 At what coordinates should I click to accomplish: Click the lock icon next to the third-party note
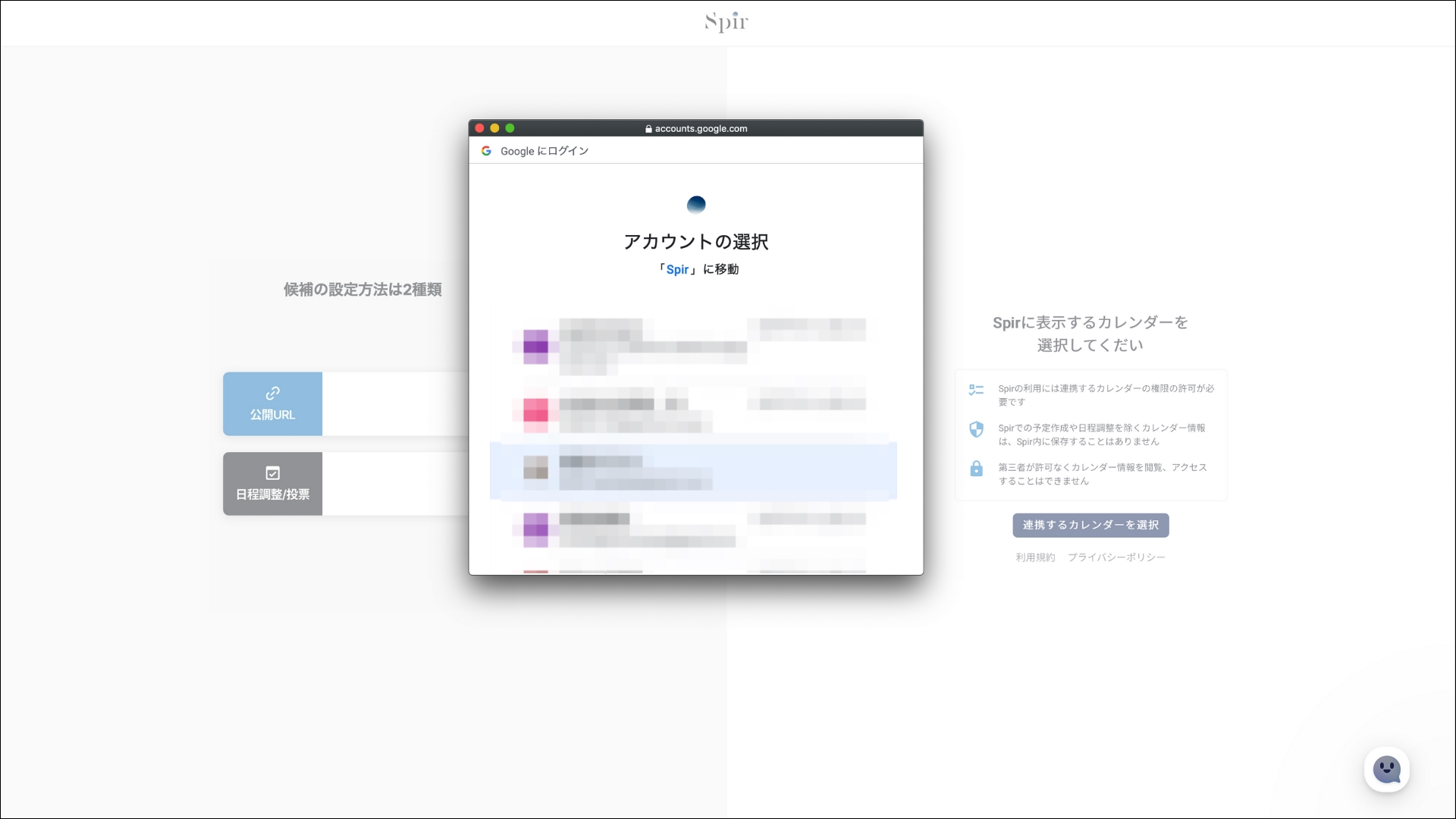(977, 469)
